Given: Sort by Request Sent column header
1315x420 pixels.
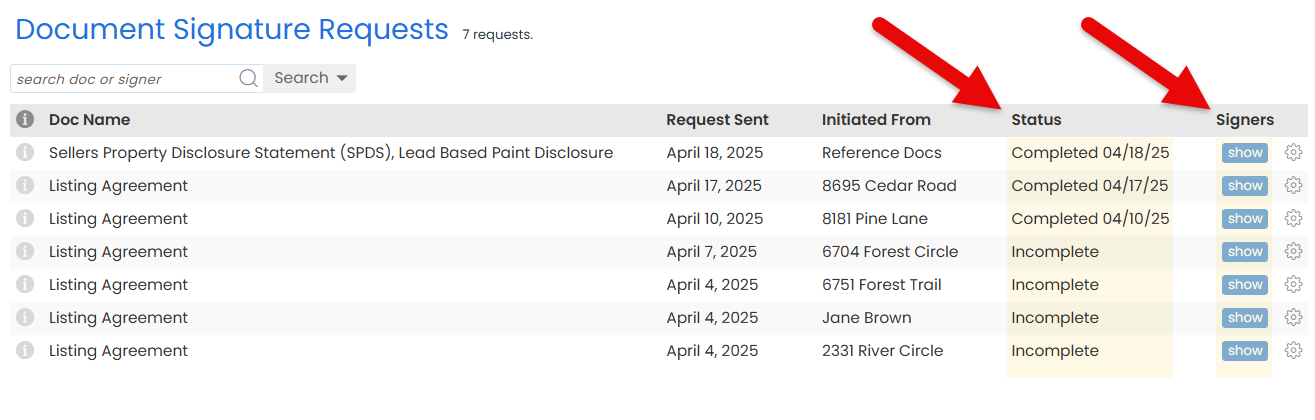Looking at the screenshot, I should (717, 120).
